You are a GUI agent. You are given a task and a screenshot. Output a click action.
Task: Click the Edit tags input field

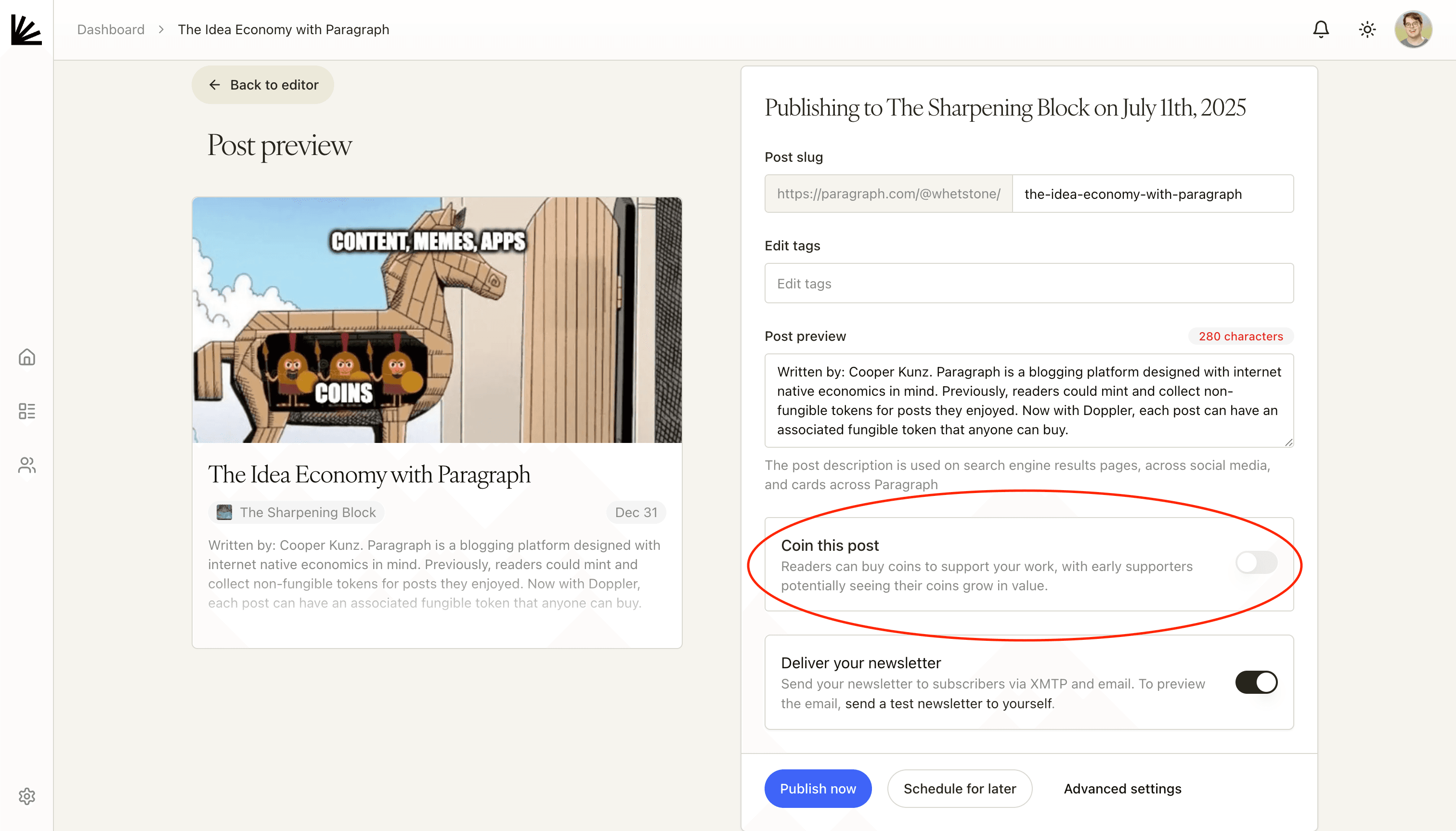click(x=1029, y=283)
